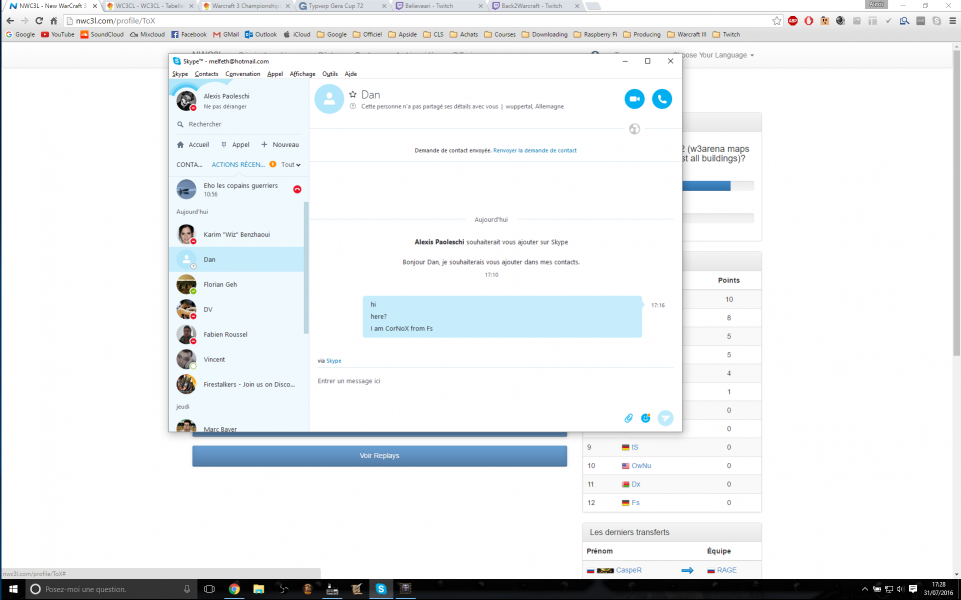Open the Appel menu in the menu bar
This screenshot has height=600, width=961.
coord(275,74)
